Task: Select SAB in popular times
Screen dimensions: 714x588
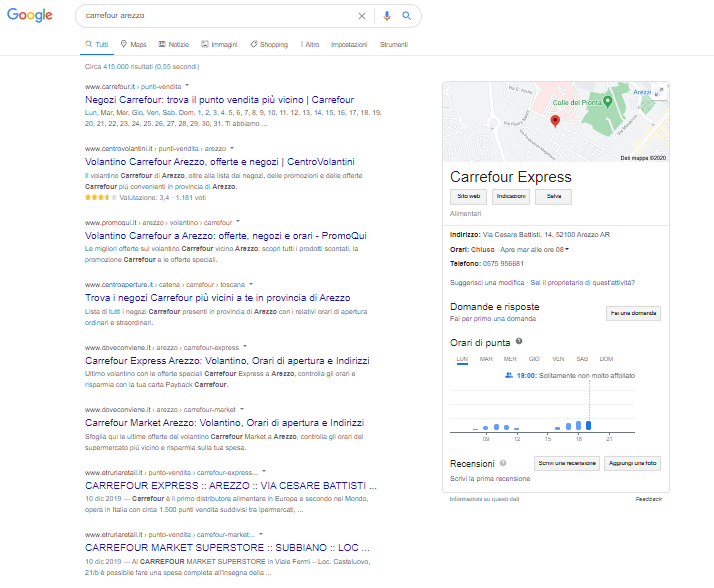Action: [x=582, y=359]
